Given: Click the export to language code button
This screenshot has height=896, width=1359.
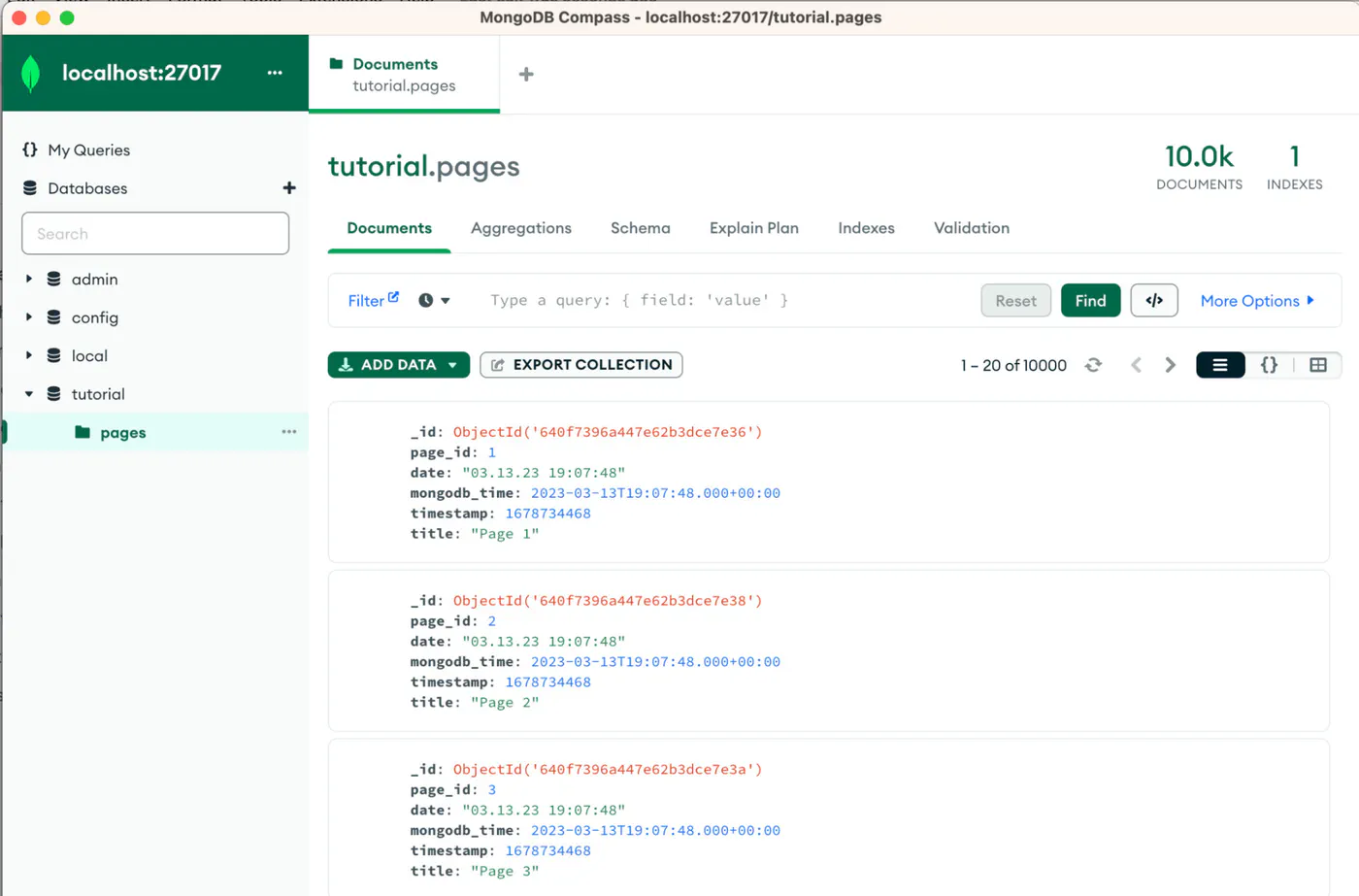Looking at the screenshot, I should pyautogui.click(x=1154, y=301).
